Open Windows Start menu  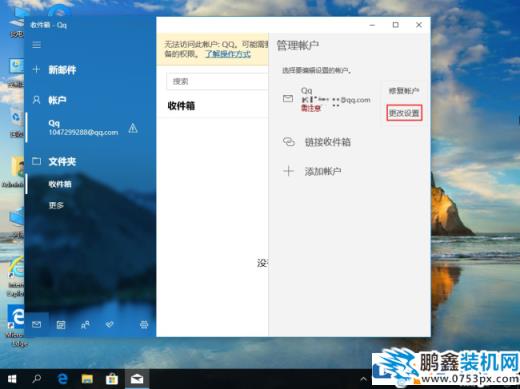(x=12, y=379)
